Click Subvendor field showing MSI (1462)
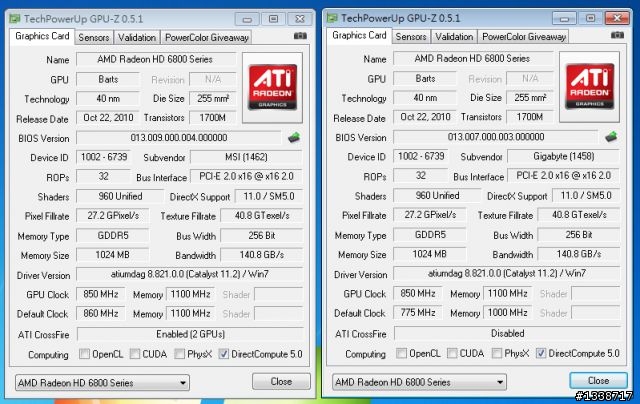Viewport: 640px width, 404px height. [x=246, y=157]
